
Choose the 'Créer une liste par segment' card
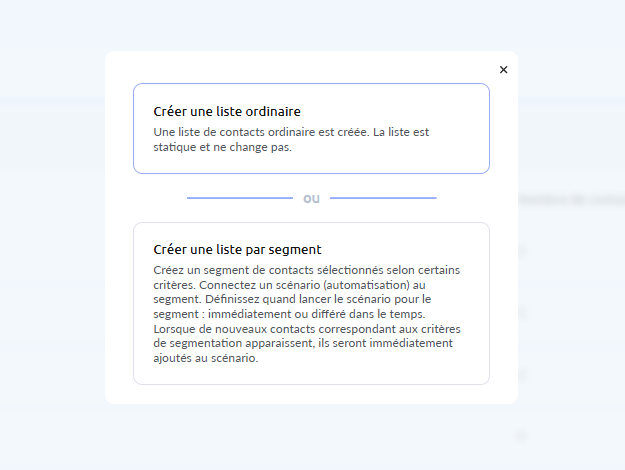pyautogui.click(x=311, y=303)
